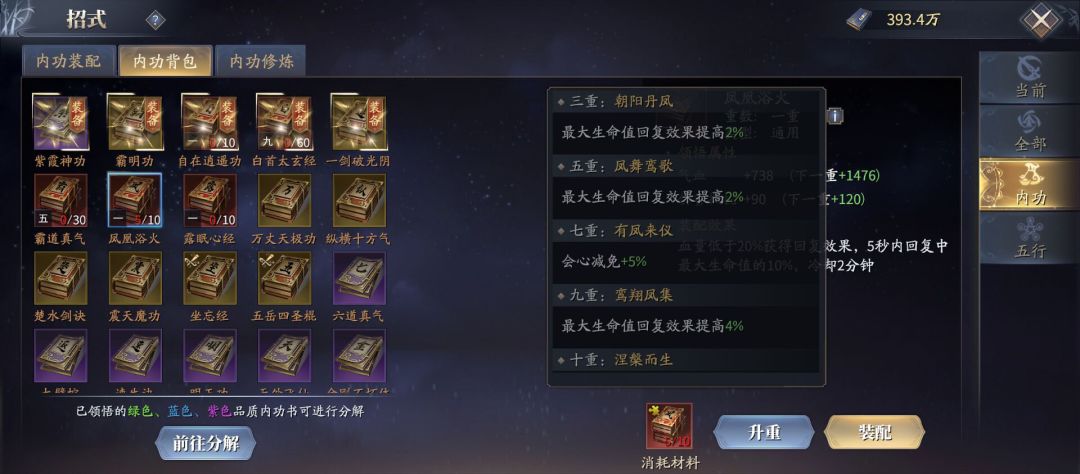Open the 内功修炼 tab

click(261, 61)
